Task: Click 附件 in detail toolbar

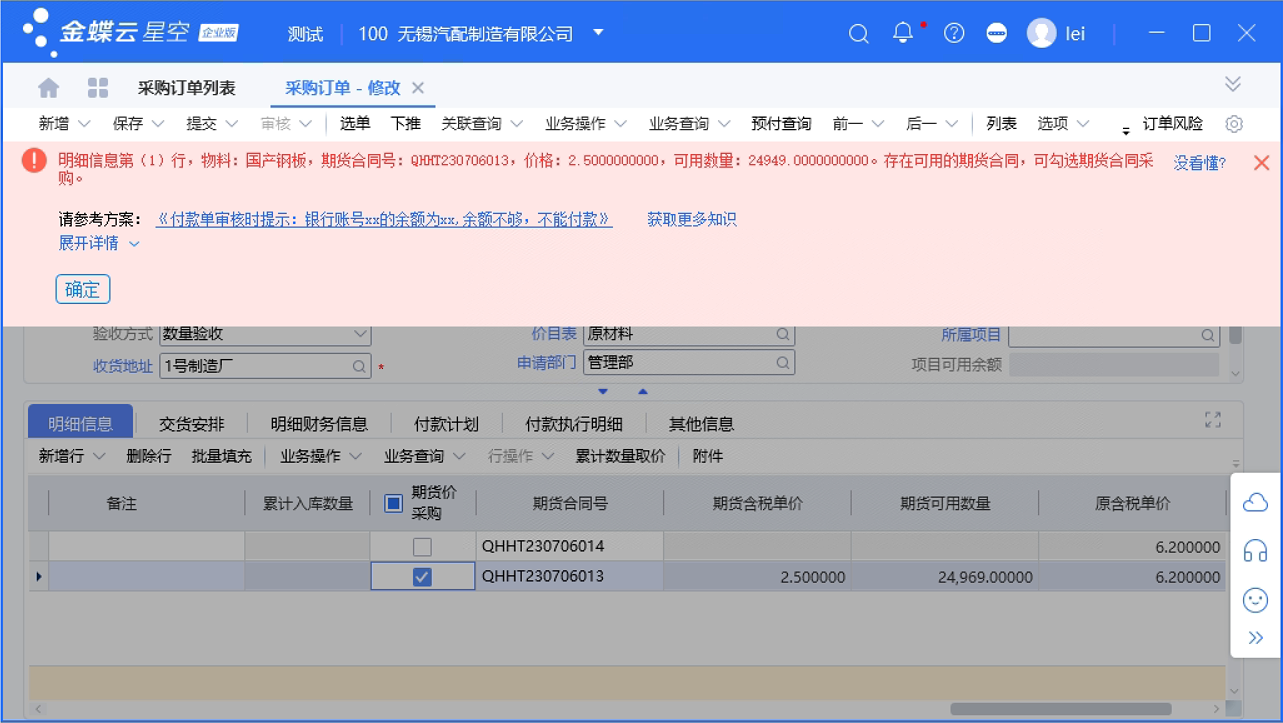Action: [707, 456]
